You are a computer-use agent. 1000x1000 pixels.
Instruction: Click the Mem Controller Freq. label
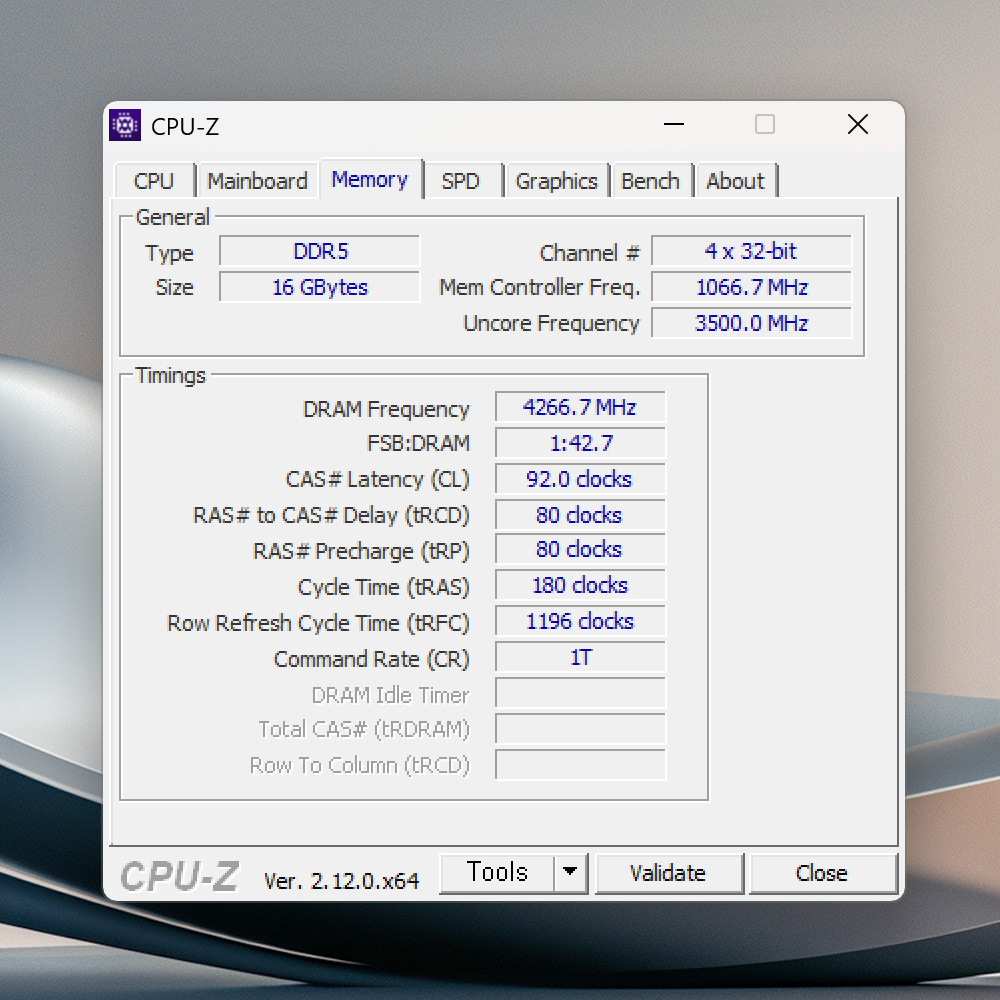tap(540, 288)
